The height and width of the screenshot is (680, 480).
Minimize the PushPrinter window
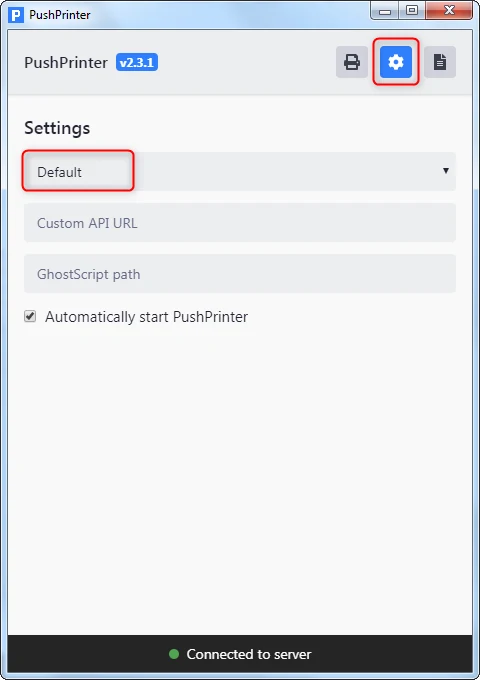click(x=385, y=11)
